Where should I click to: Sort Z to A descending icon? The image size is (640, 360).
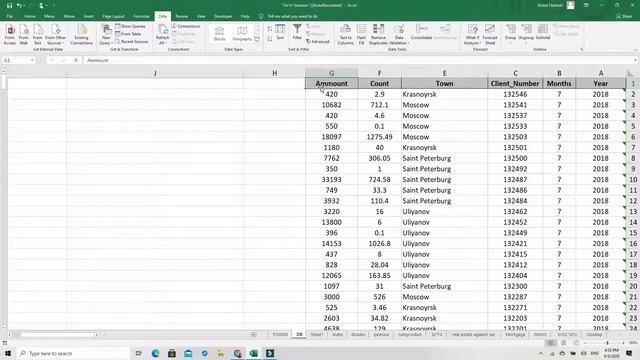(x=270, y=39)
